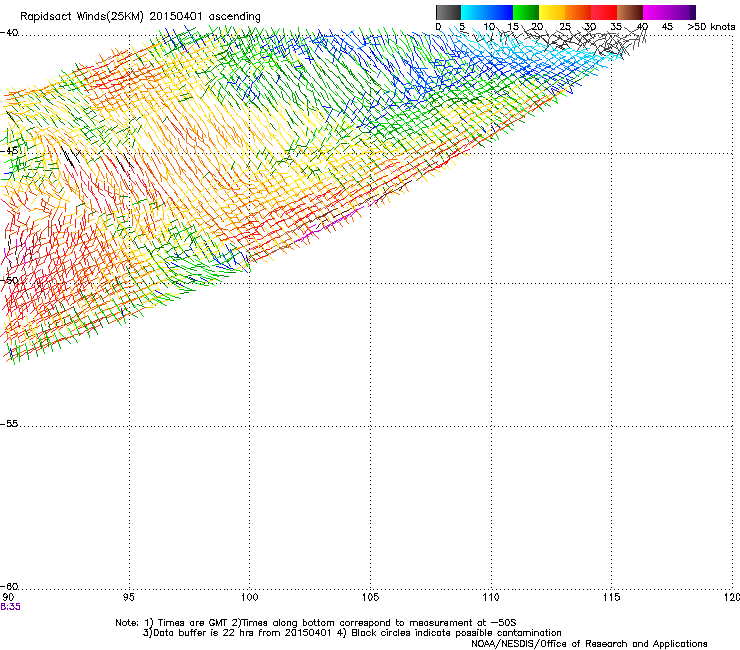
Task: Click the purple time stamp '8:35'
Action: pyautogui.click(x=10, y=607)
